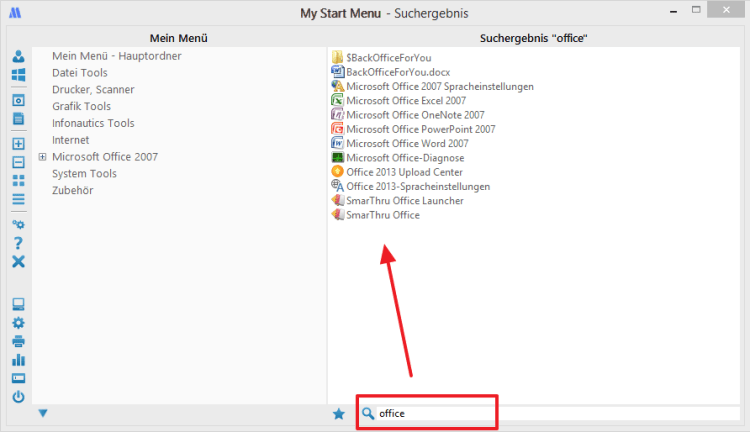
Task: Launch 'SmarThru Office Launcher' result
Action: click(x=405, y=201)
